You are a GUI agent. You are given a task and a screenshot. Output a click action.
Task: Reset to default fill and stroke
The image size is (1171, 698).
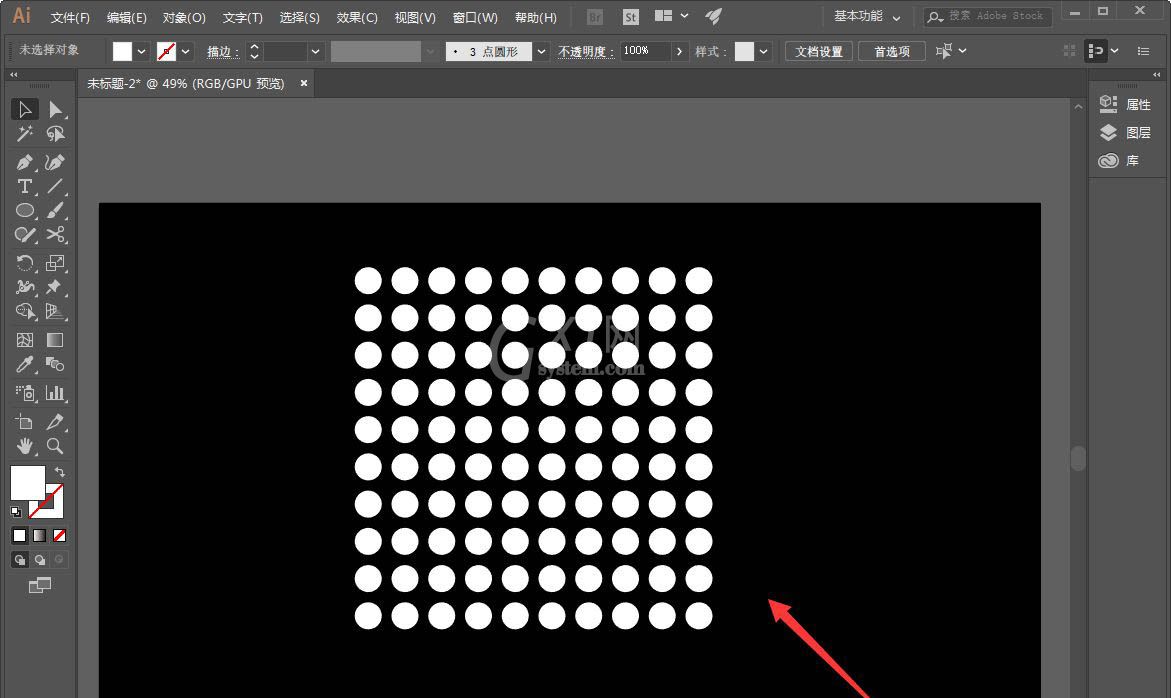(x=16, y=511)
